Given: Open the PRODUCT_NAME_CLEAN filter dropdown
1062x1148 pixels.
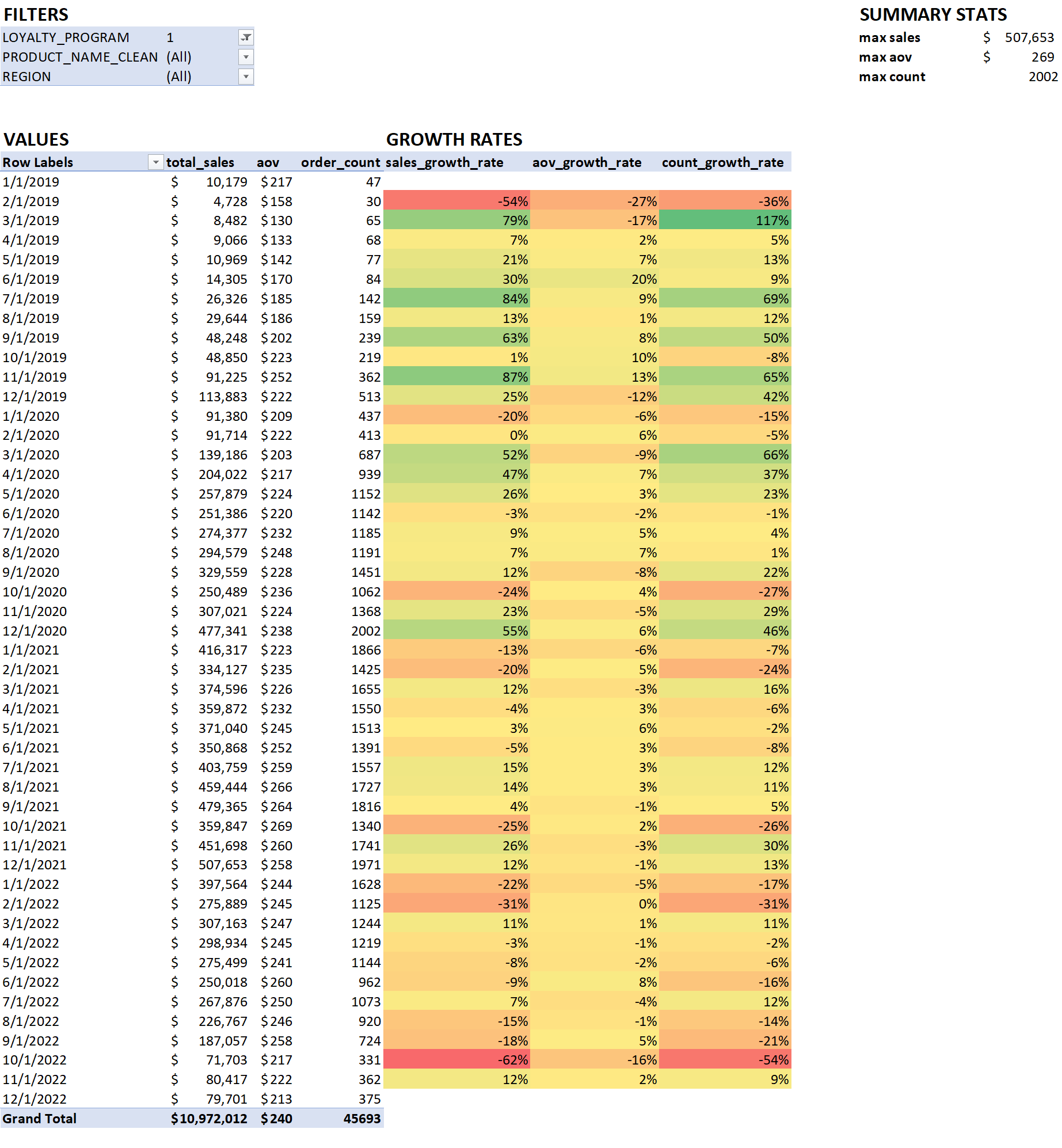Looking at the screenshot, I should (246, 57).
